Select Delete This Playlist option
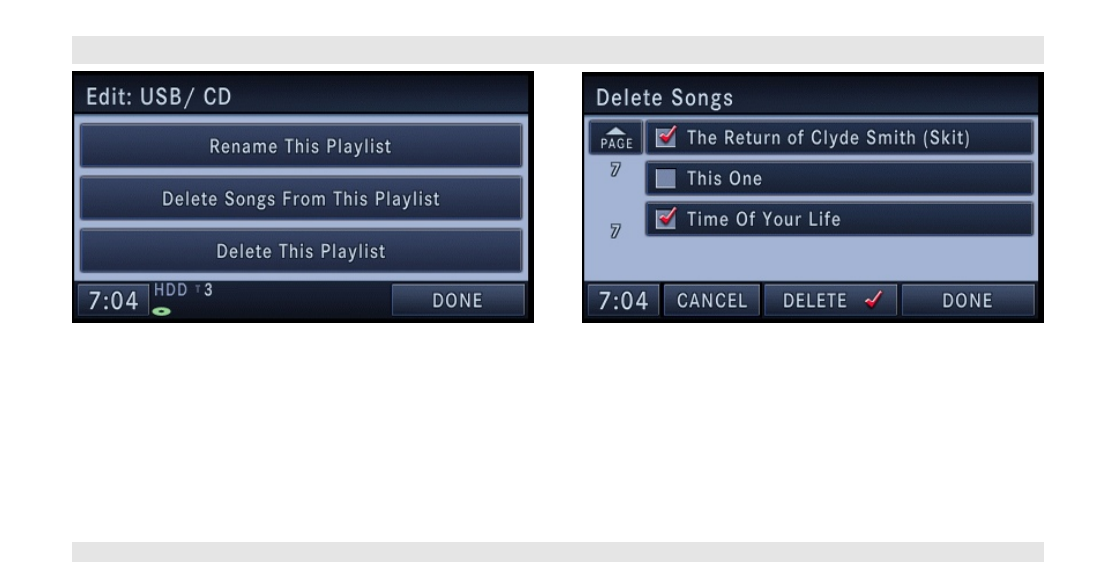1116x576 pixels. coord(301,251)
